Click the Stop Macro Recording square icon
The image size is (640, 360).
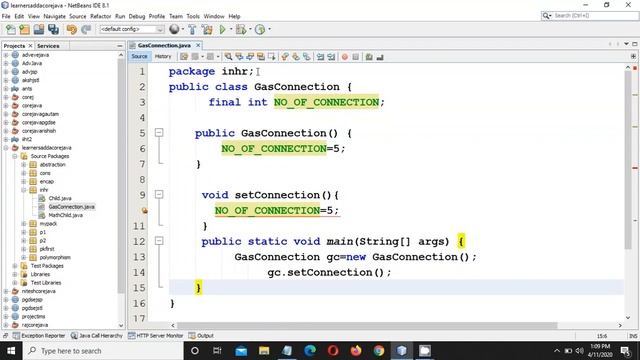(x=356, y=57)
